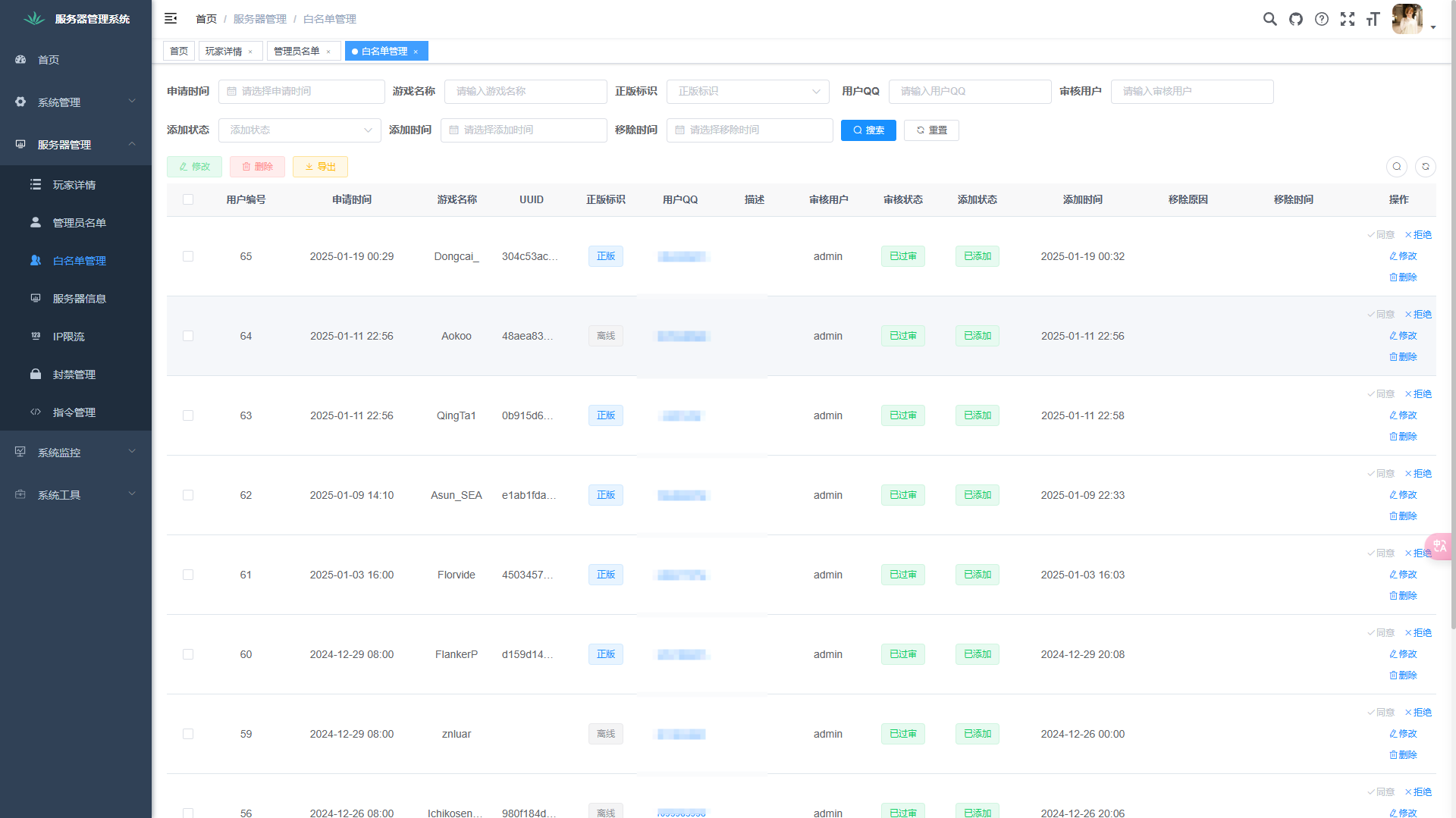Image resolution: width=1456 pixels, height=818 pixels.
Task: Open the help document question-mark icon
Action: (1322, 19)
